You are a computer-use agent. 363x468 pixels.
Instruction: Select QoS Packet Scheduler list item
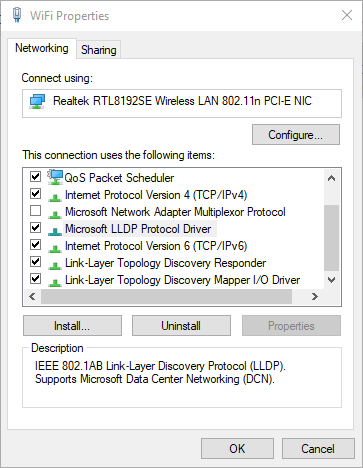(x=119, y=178)
